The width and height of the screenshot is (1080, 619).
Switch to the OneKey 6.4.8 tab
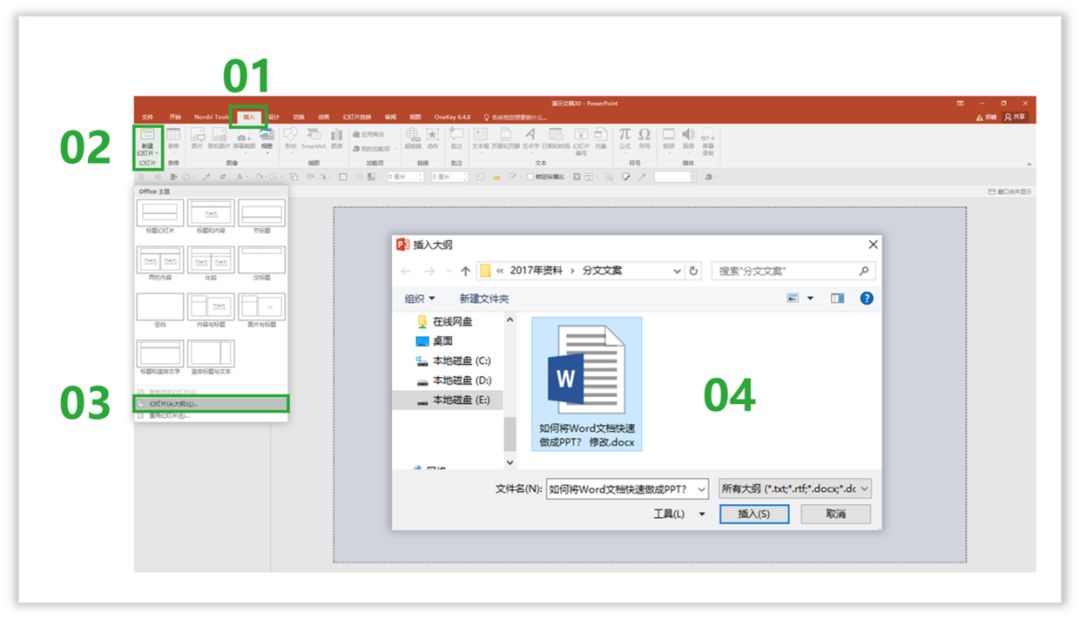click(453, 117)
